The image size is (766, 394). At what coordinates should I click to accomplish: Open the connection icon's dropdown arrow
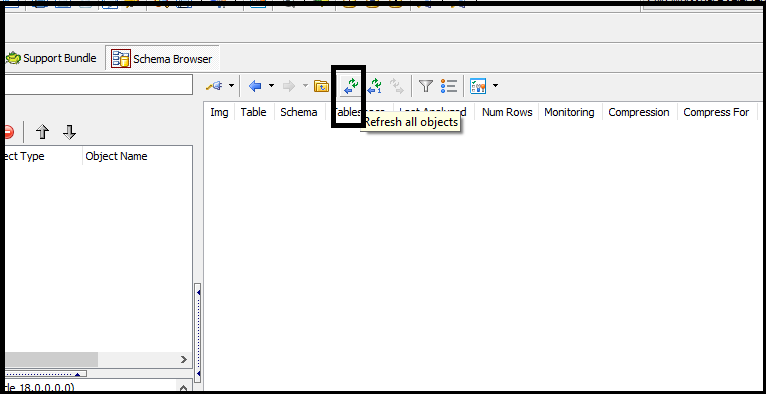click(x=232, y=86)
